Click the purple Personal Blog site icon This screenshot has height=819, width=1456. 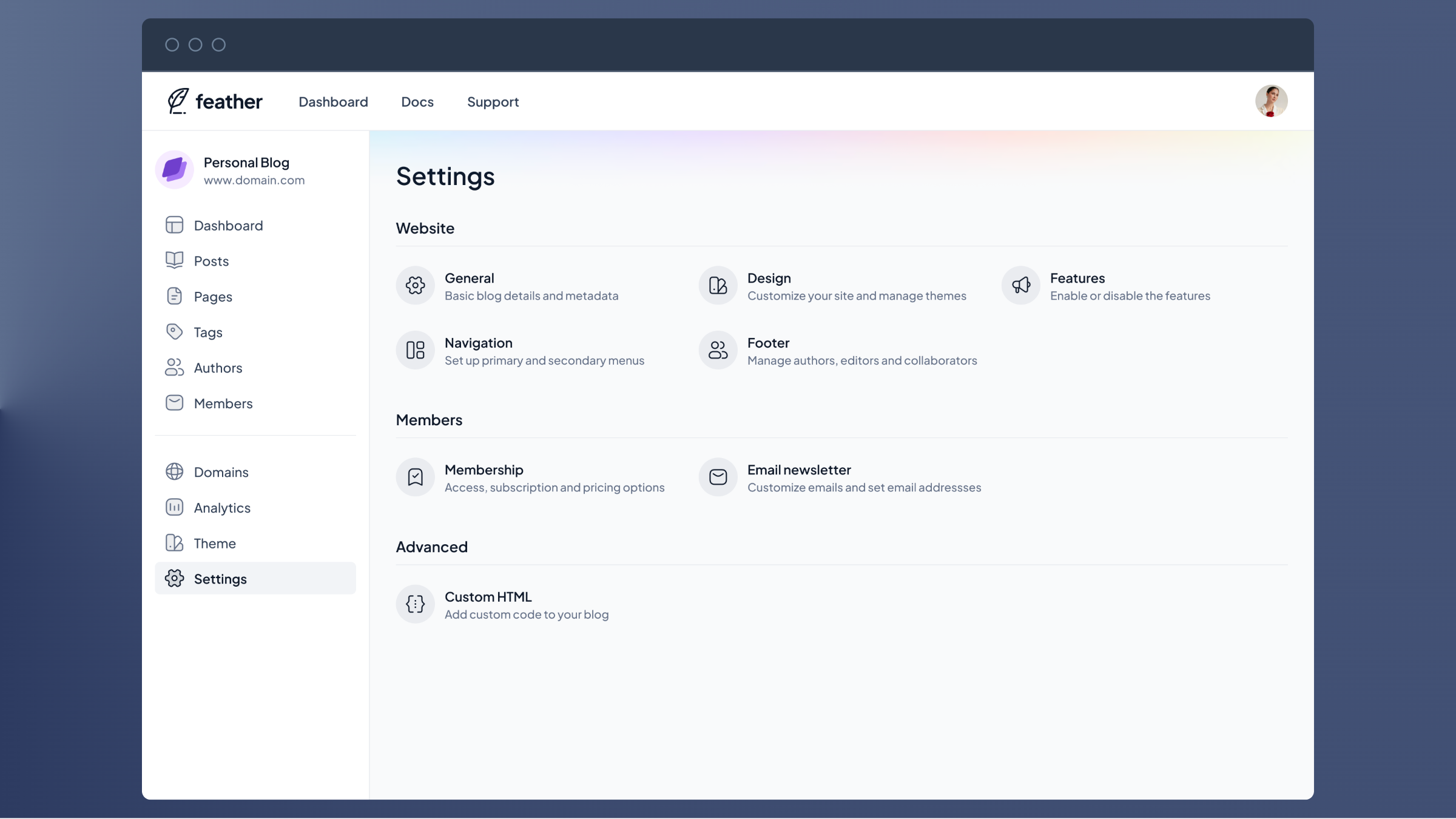[x=174, y=170]
